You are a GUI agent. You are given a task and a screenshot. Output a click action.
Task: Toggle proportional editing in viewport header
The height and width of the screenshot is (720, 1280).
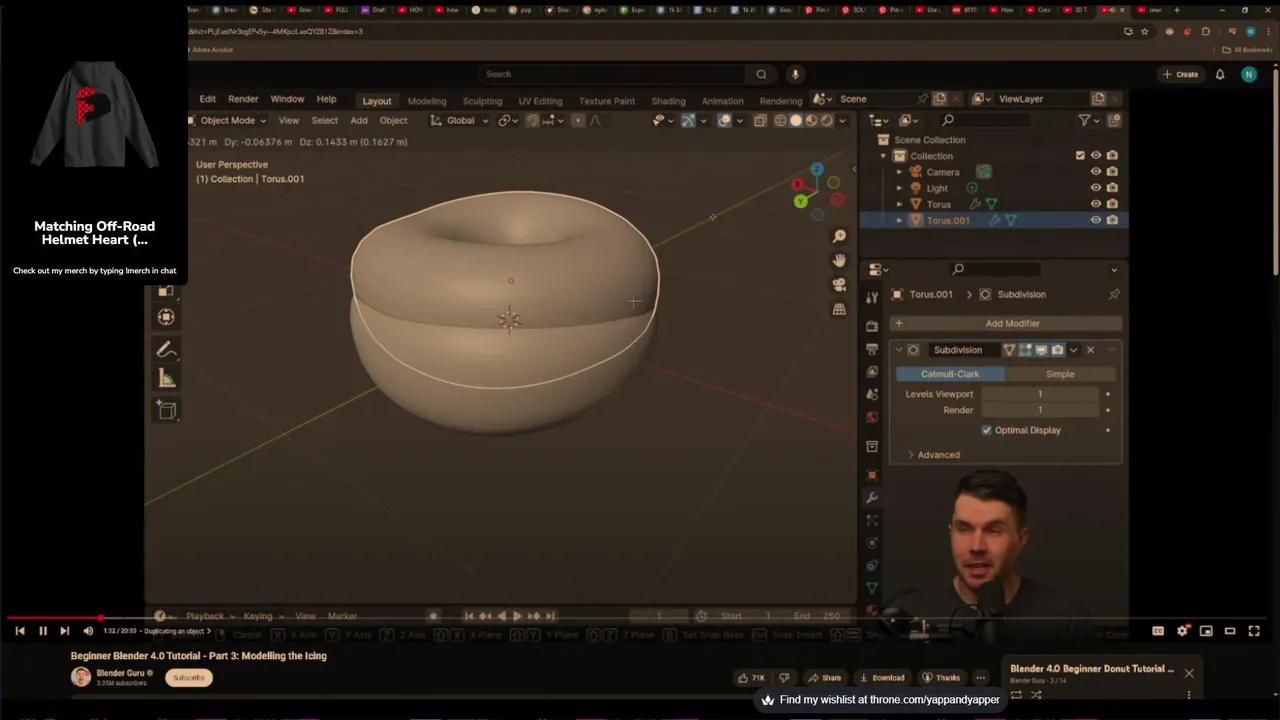[x=578, y=120]
